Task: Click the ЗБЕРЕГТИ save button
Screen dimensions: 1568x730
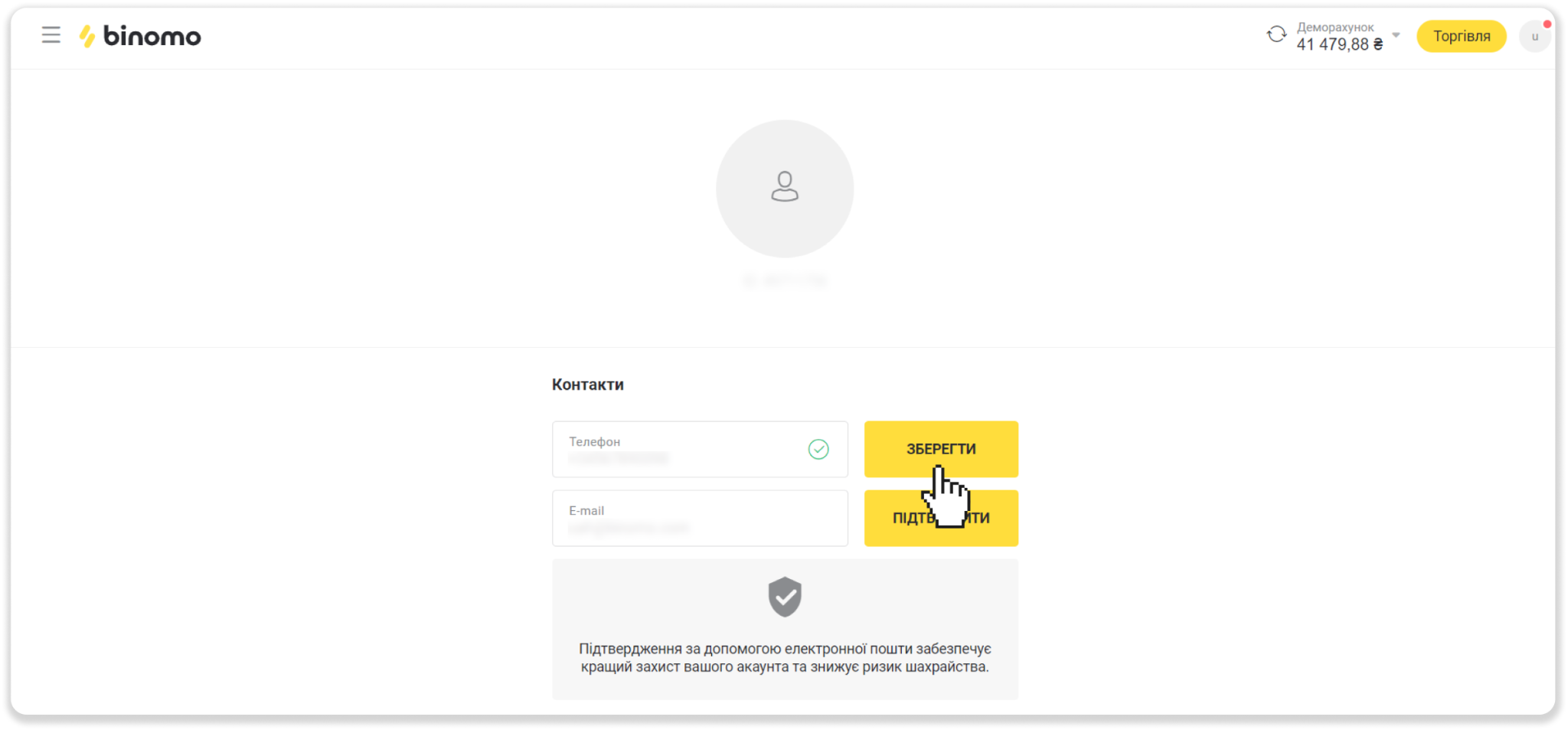Action: [941, 449]
